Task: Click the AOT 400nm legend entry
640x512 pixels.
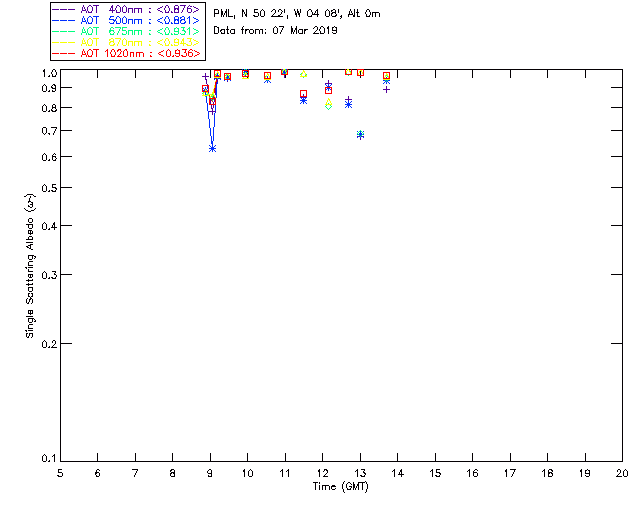Action: click(x=127, y=9)
